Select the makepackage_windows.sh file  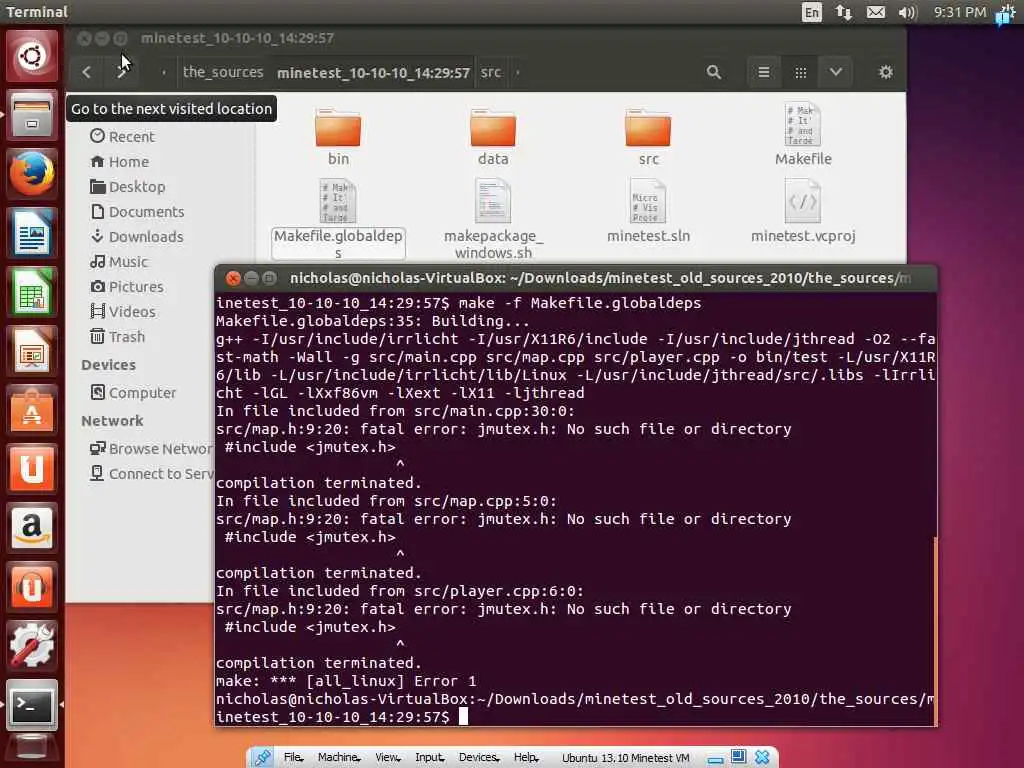(x=493, y=219)
